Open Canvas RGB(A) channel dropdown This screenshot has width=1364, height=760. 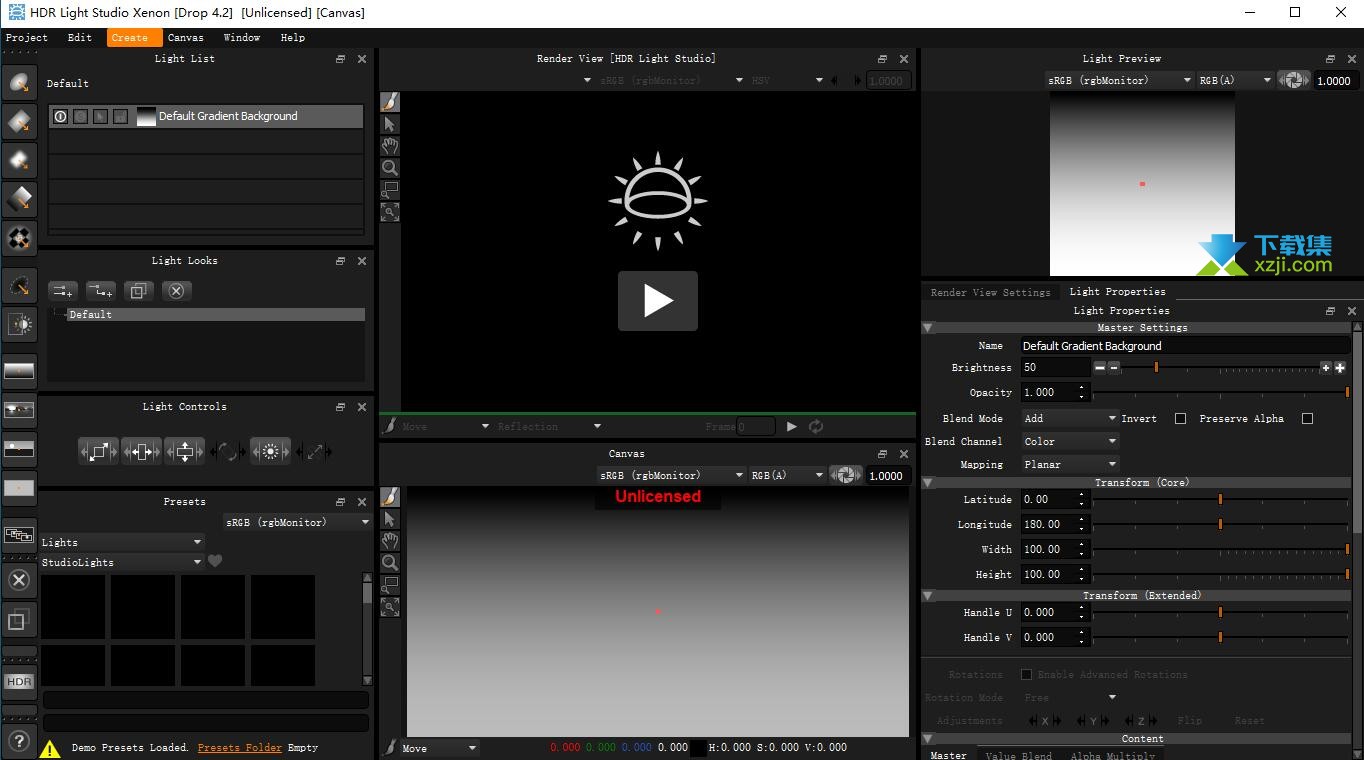tap(787, 475)
